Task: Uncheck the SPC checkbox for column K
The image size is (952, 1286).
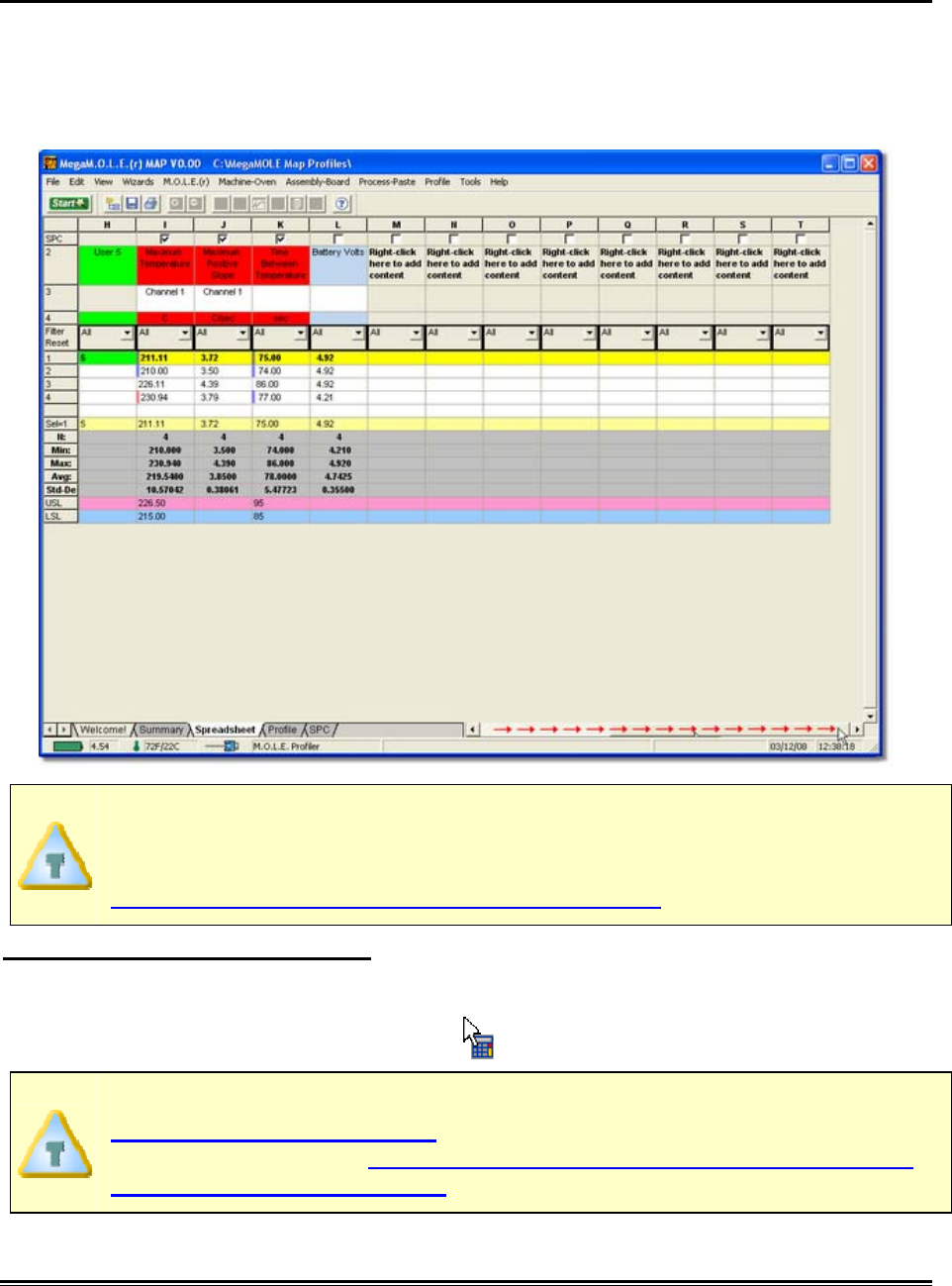Action: point(280,239)
